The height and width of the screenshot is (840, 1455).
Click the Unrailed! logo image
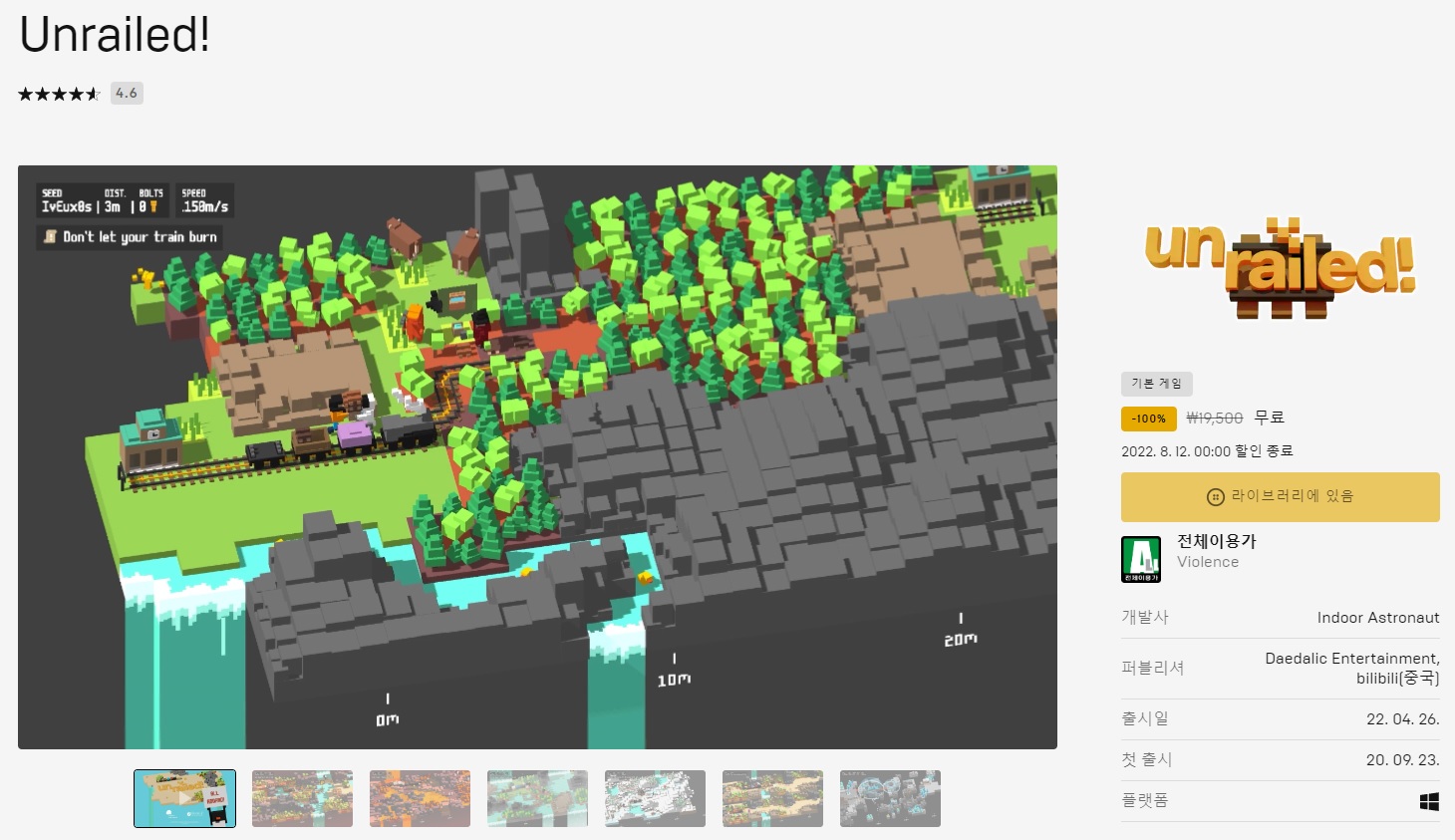tap(1281, 268)
